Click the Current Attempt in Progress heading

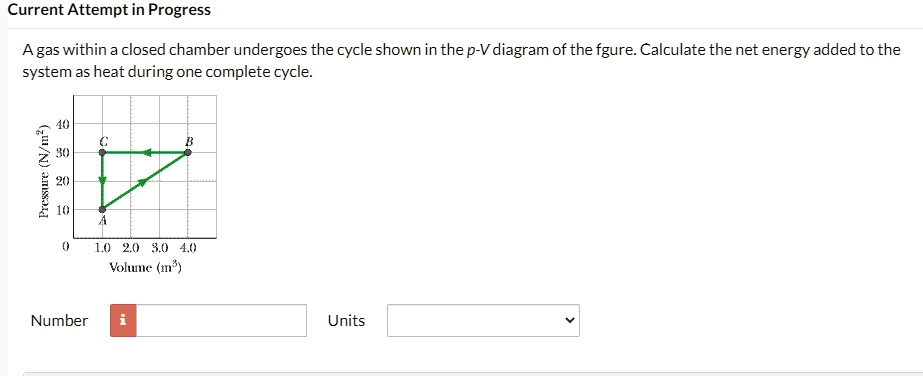click(x=109, y=10)
